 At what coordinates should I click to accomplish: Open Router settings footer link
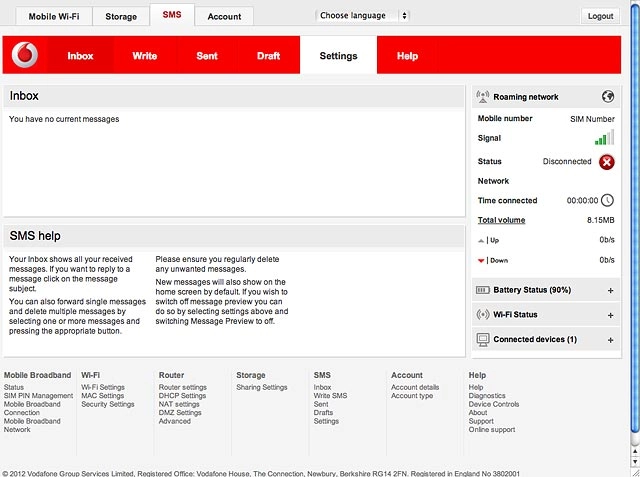183,387
